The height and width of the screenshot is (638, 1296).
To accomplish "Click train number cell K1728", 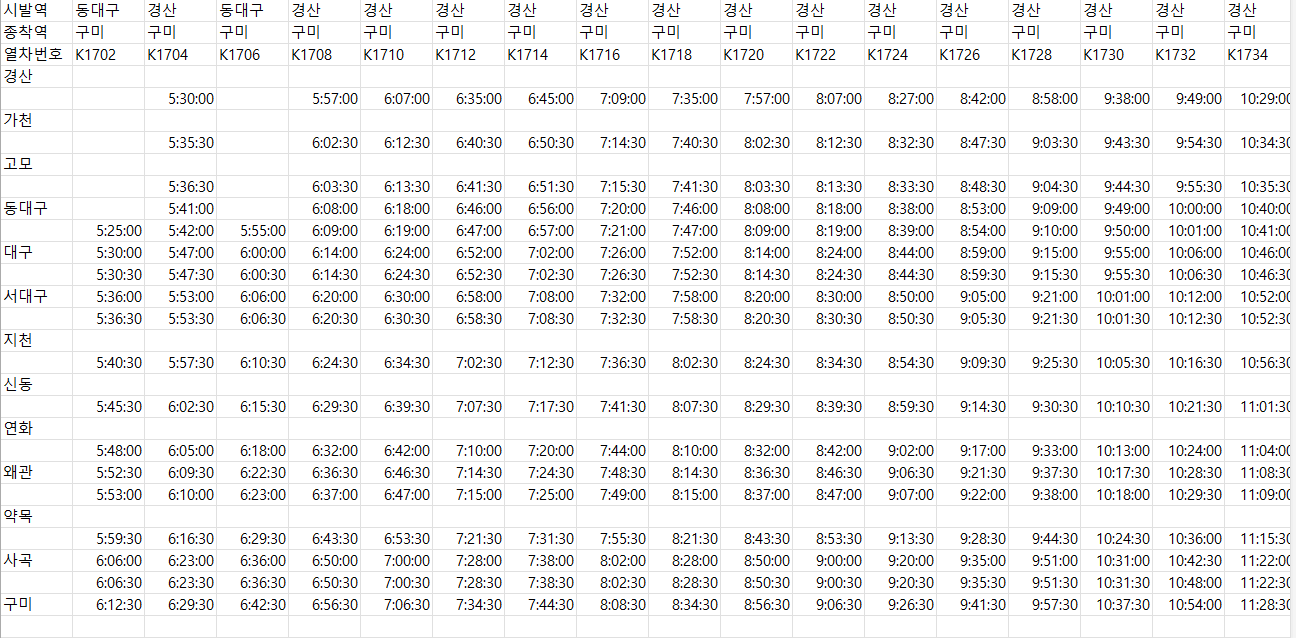I will coord(1045,55).
